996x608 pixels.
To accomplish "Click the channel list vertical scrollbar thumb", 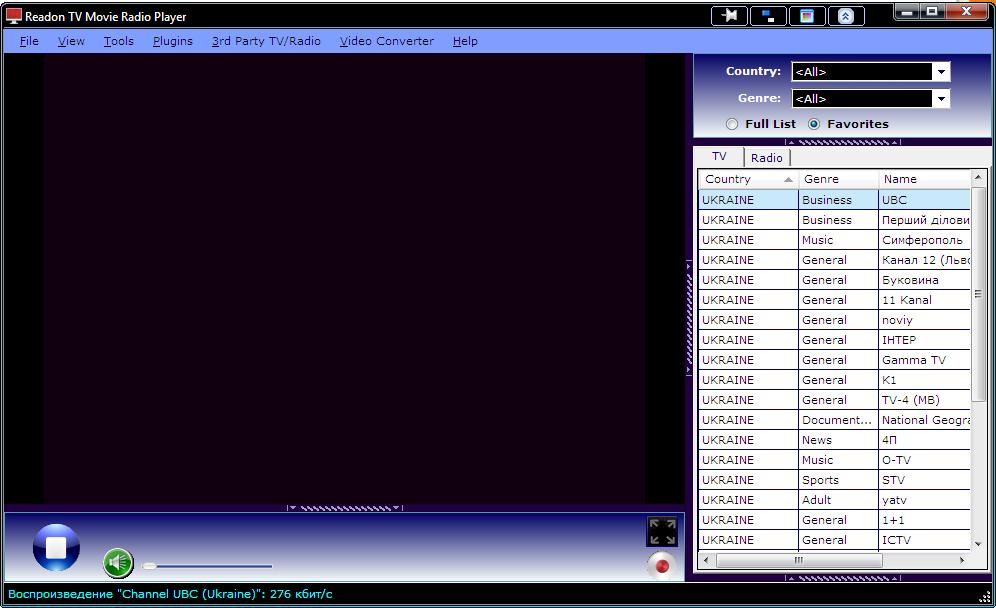I will pyautogui.click(x=978, y=294).
